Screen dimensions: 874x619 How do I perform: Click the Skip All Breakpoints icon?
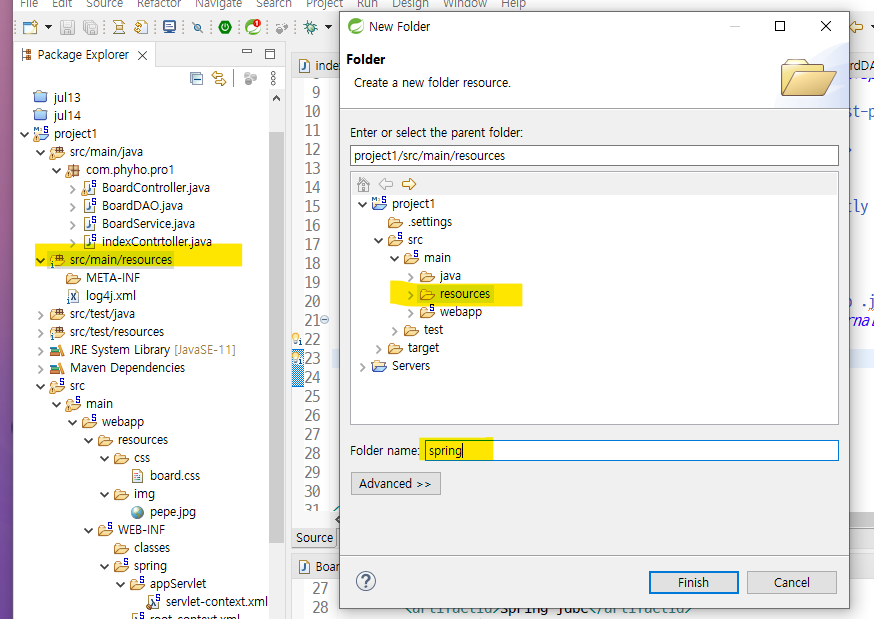(198, 27)
